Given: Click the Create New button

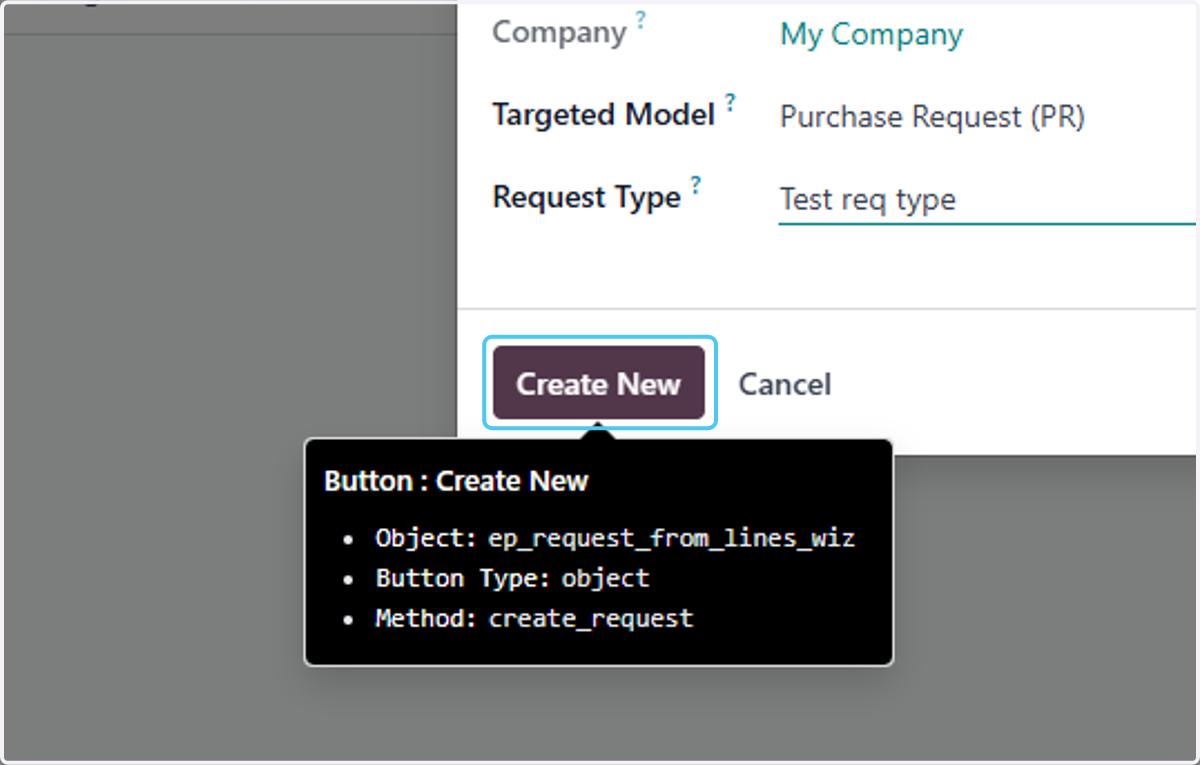Looking at the screenshot, I should pyautogui.click(x=599, y=384).
